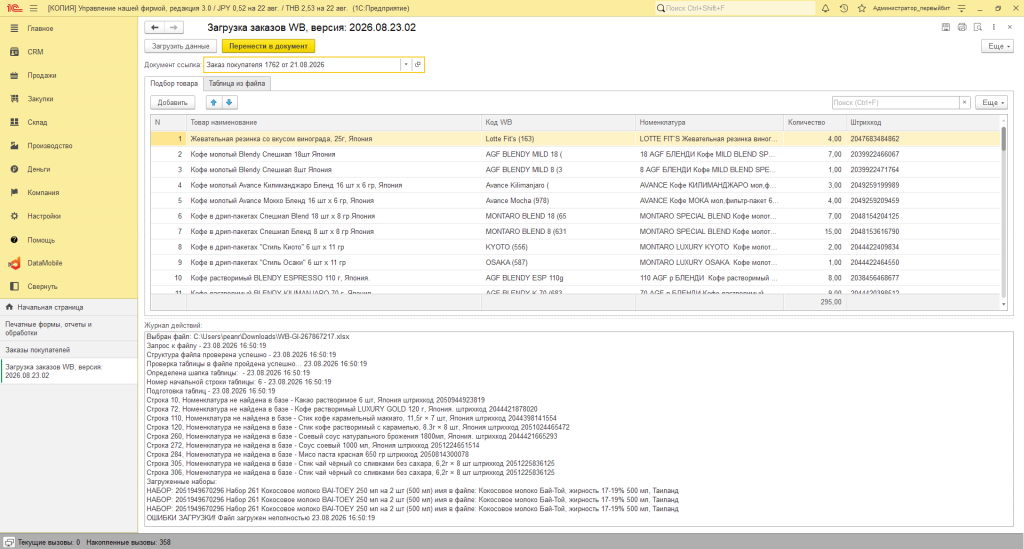Select row Кофе растворимый BLENDY ESPRESSO 110 г
This screenshot has height=549, width=1024.
(575, 278)
